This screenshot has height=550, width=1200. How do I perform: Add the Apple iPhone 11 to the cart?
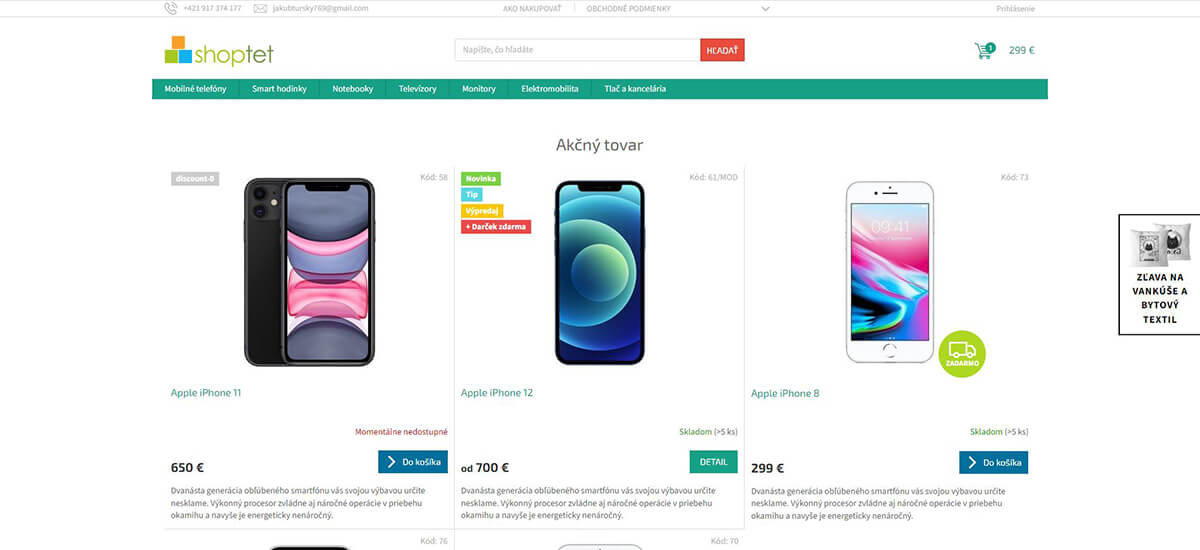tap(413, 462)
